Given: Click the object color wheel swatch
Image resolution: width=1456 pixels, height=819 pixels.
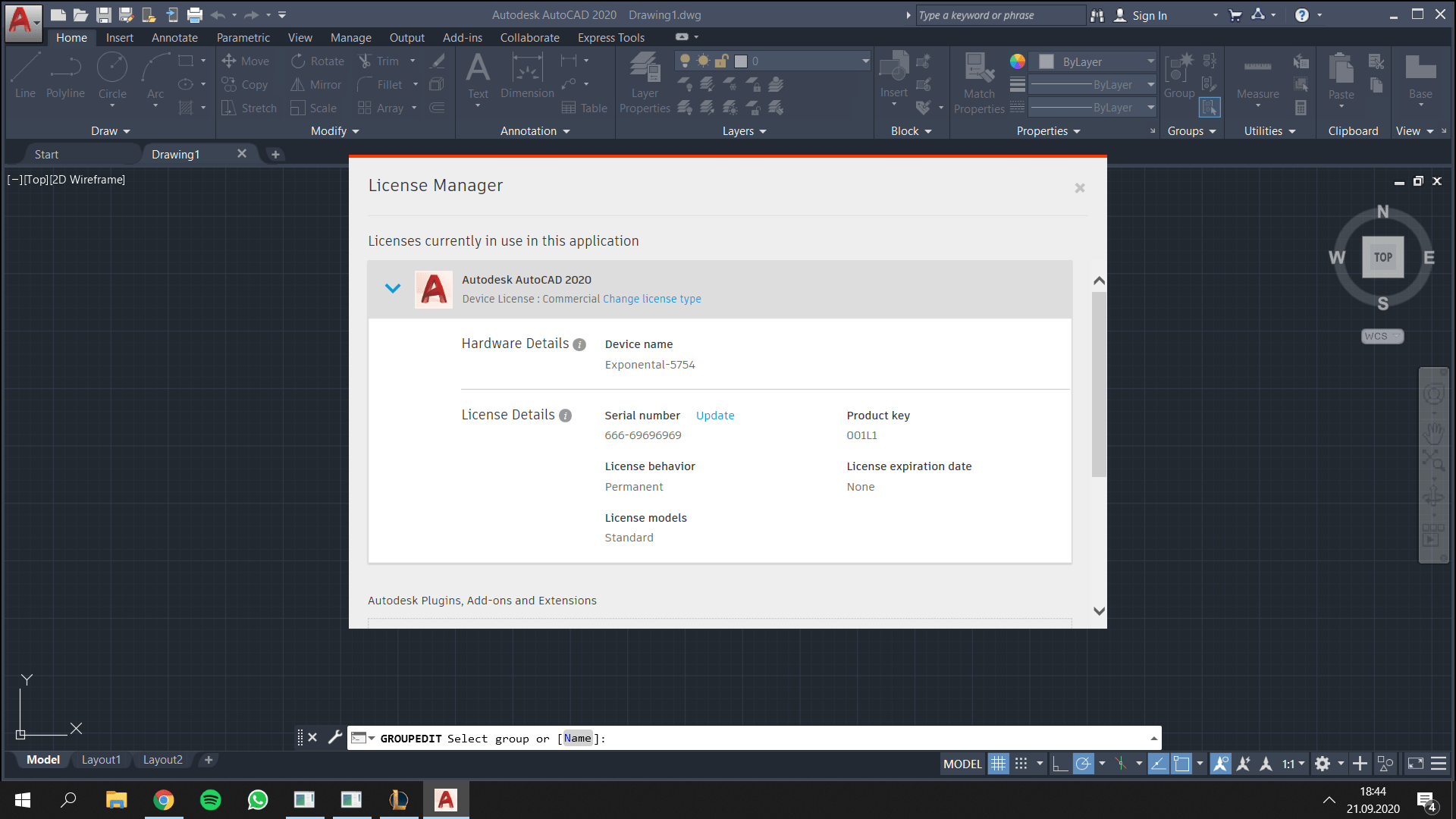Looking at the screenshot, I should (1017, 61).
